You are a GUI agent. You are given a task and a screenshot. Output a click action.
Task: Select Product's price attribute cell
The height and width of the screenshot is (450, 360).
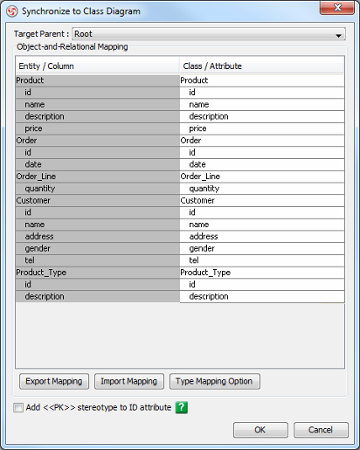(262, 129)
